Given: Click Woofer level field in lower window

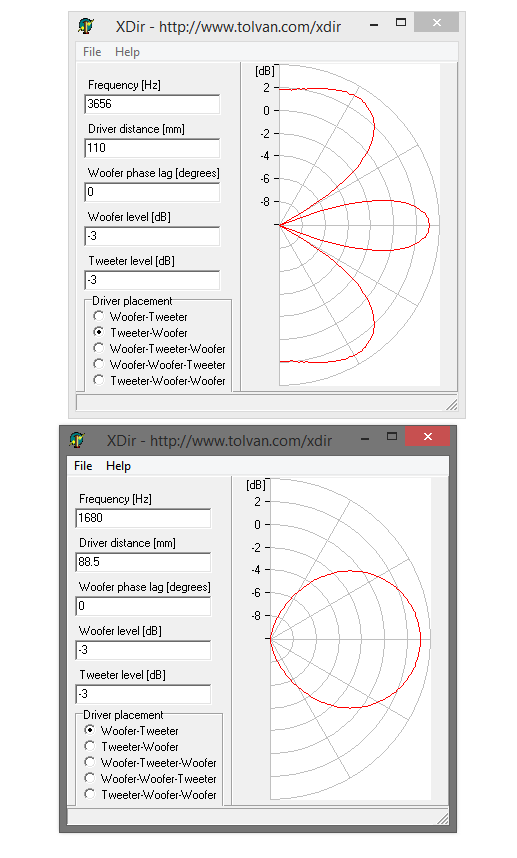Looking at the screenshot, I should 143,650.
